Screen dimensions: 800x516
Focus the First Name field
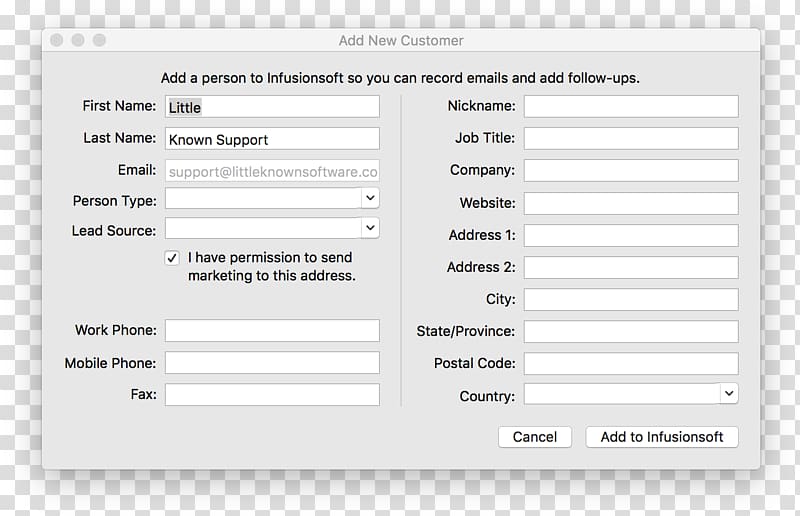272,107
